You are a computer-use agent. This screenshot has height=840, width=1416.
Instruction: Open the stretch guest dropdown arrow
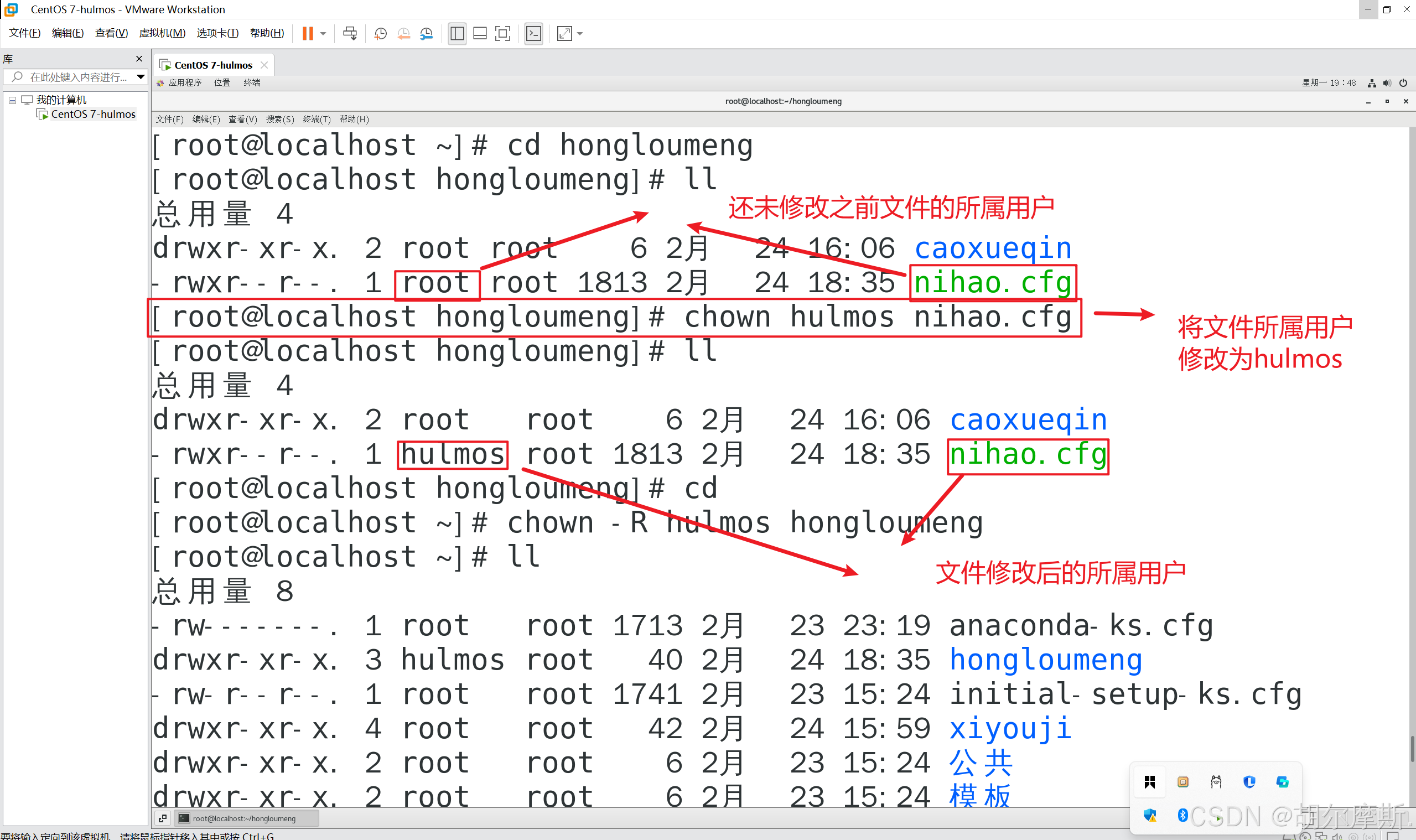(579, 33)
